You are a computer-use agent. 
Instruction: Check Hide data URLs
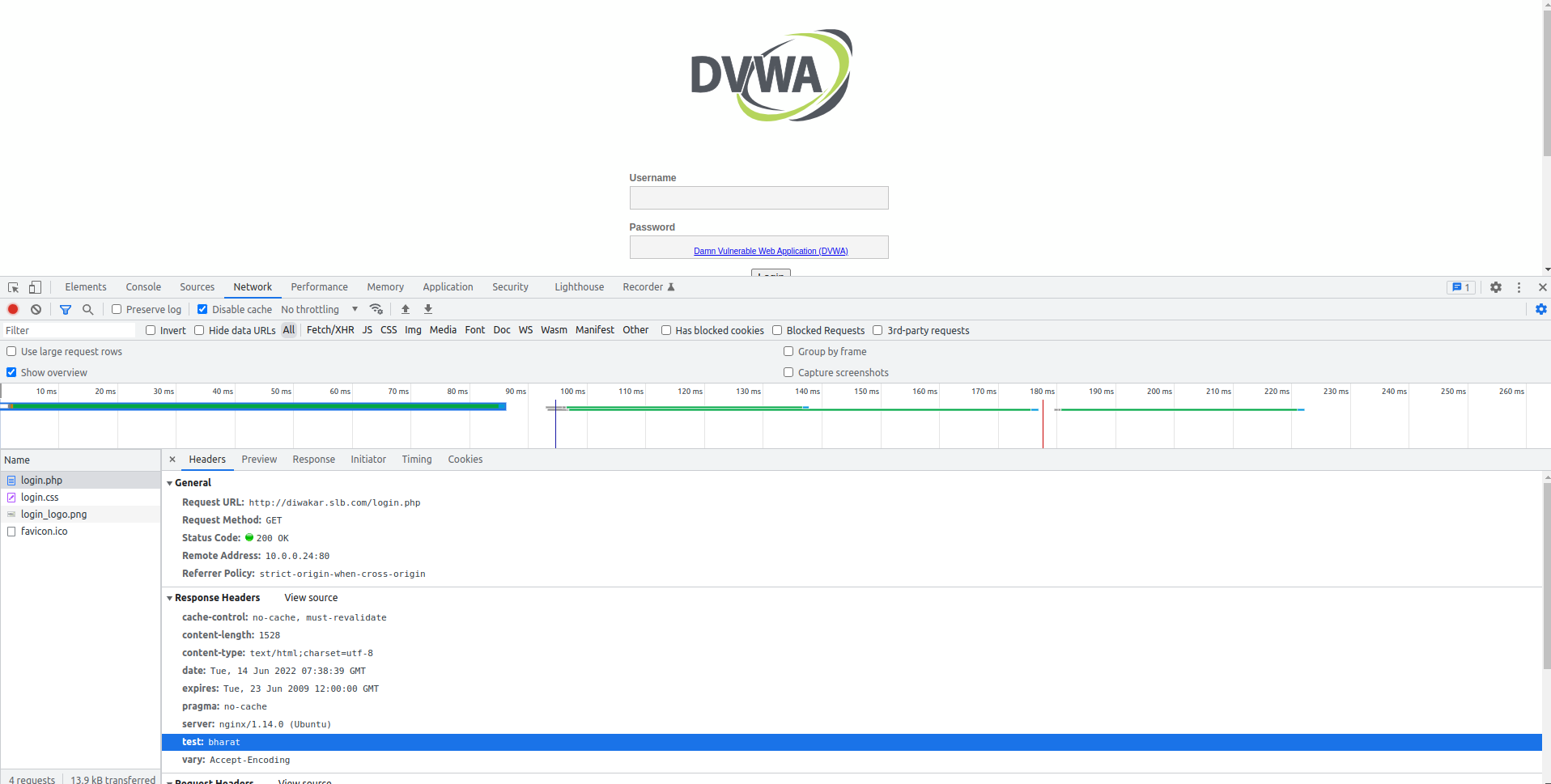tap(199, 330)
